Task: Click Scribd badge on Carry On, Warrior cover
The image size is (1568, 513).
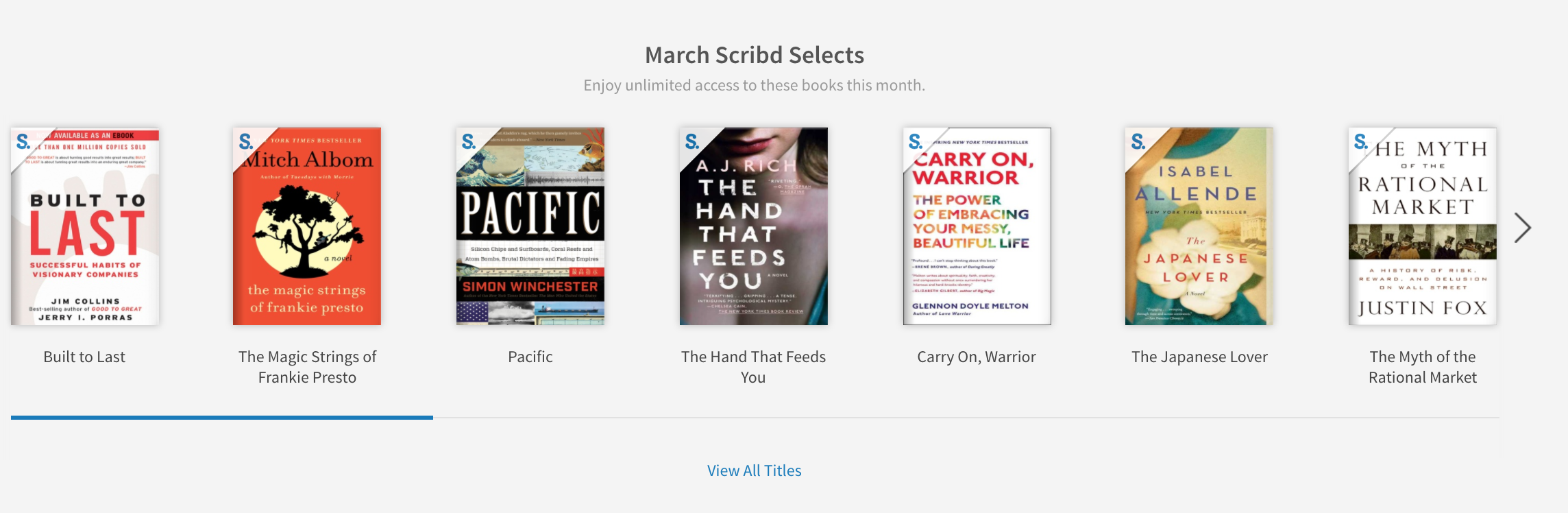Action: pos(916,142)
